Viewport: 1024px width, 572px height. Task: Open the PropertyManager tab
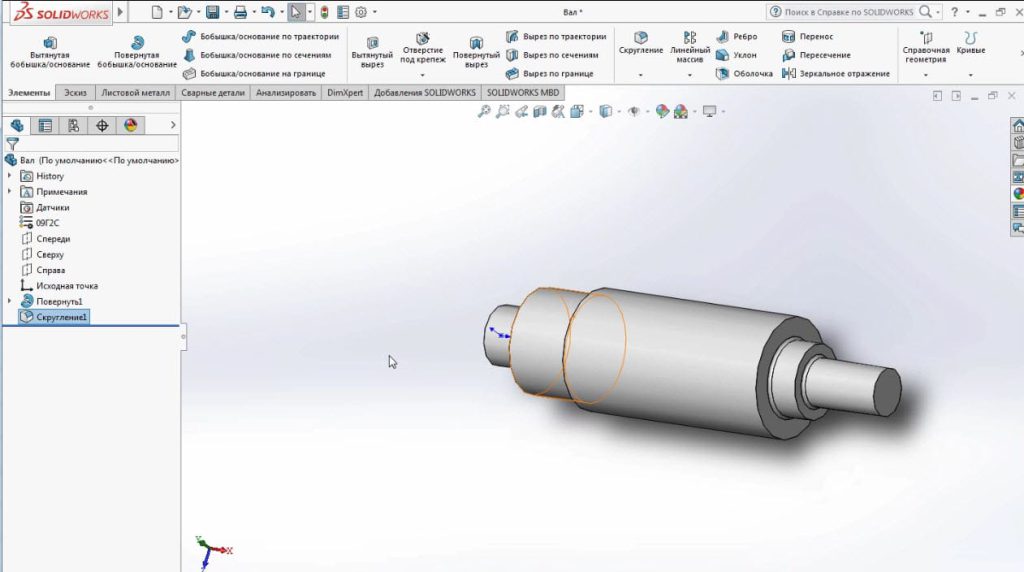45,125
